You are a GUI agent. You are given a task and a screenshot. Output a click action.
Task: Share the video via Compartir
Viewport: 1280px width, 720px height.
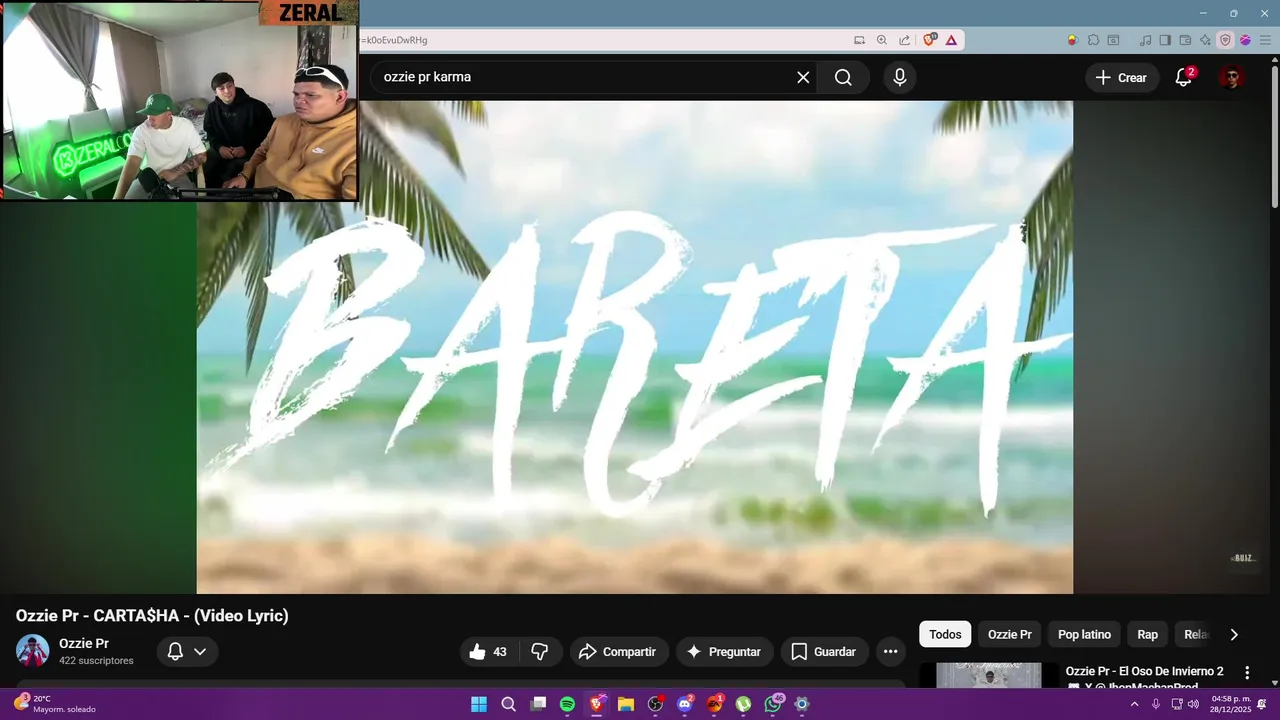(x=618, y=652)
